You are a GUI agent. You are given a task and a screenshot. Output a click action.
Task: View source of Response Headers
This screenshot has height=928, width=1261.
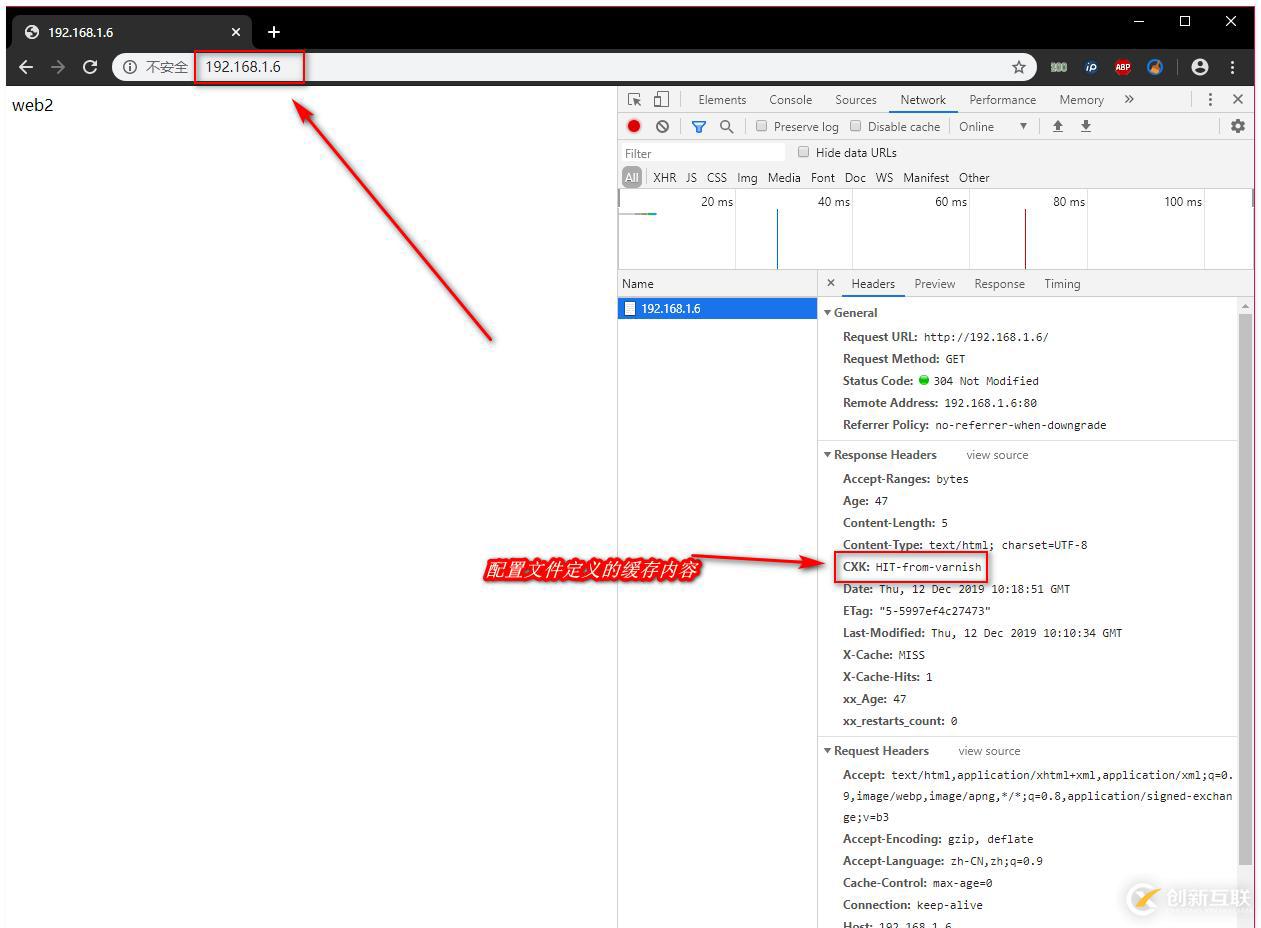tap(997, 454)
